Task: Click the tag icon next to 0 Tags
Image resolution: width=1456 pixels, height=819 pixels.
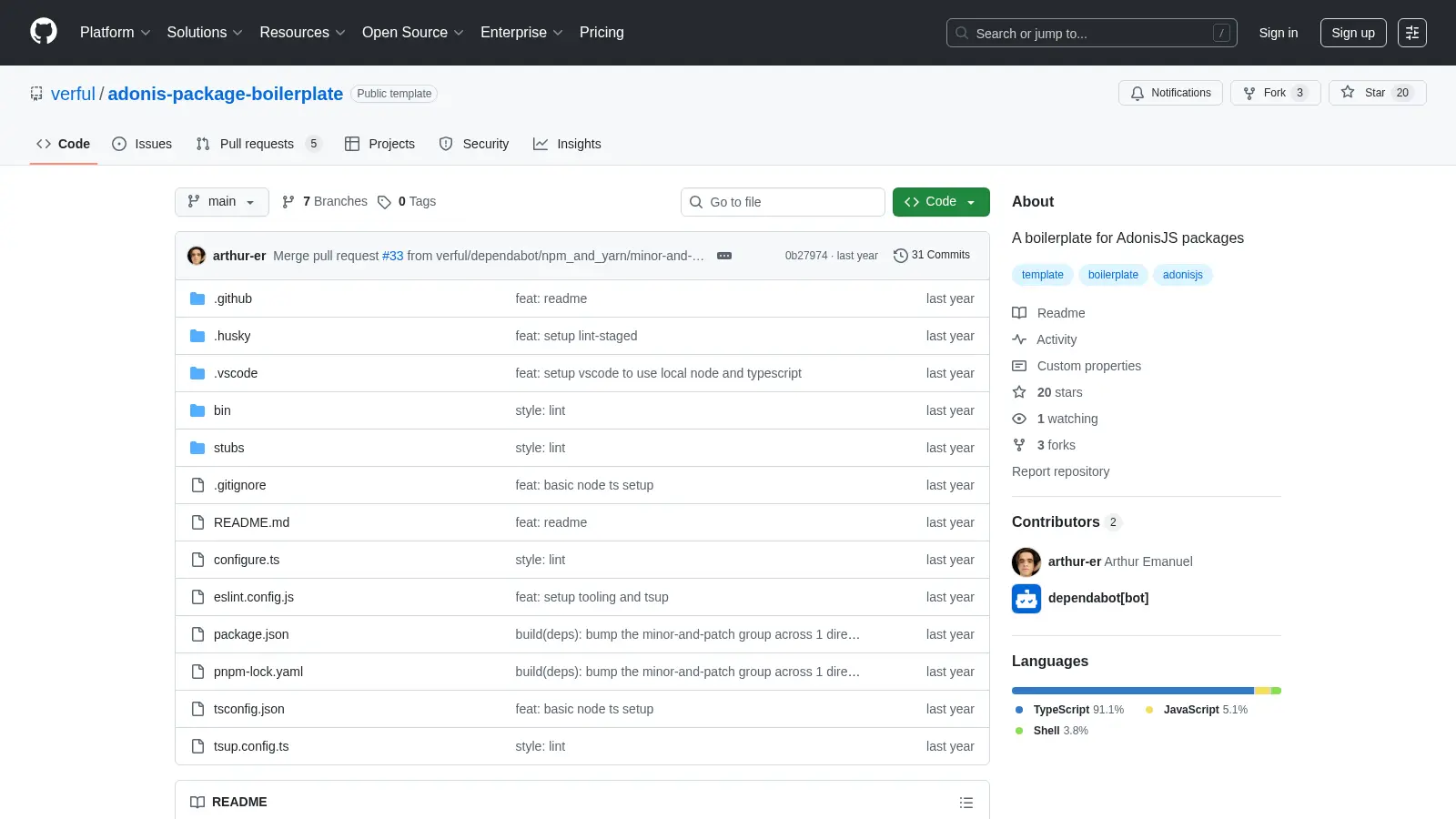Action: click(384, 202)
